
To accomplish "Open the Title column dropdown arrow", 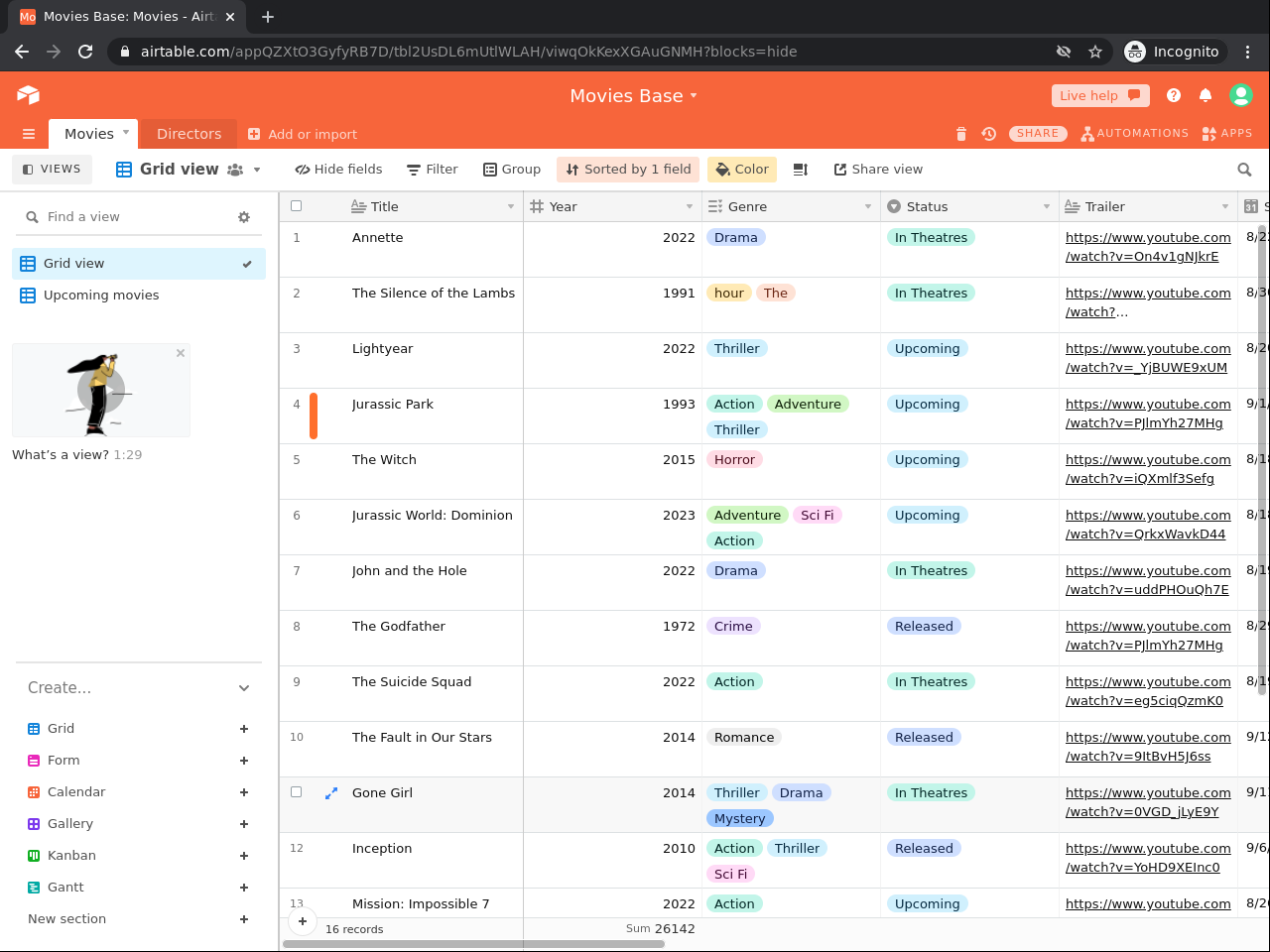I will pos(511,207).
